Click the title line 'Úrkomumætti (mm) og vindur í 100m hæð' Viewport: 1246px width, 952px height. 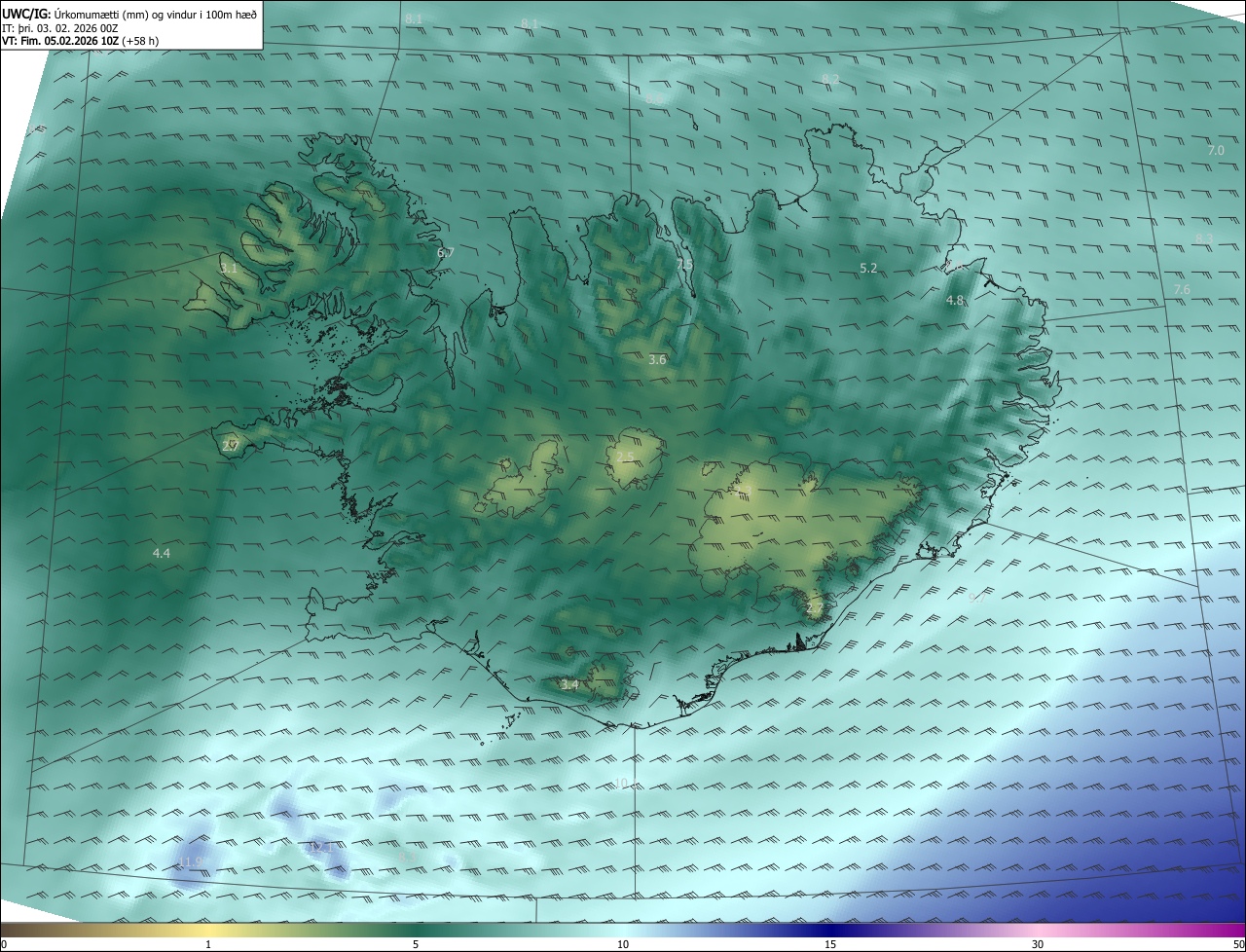point(156,14)
